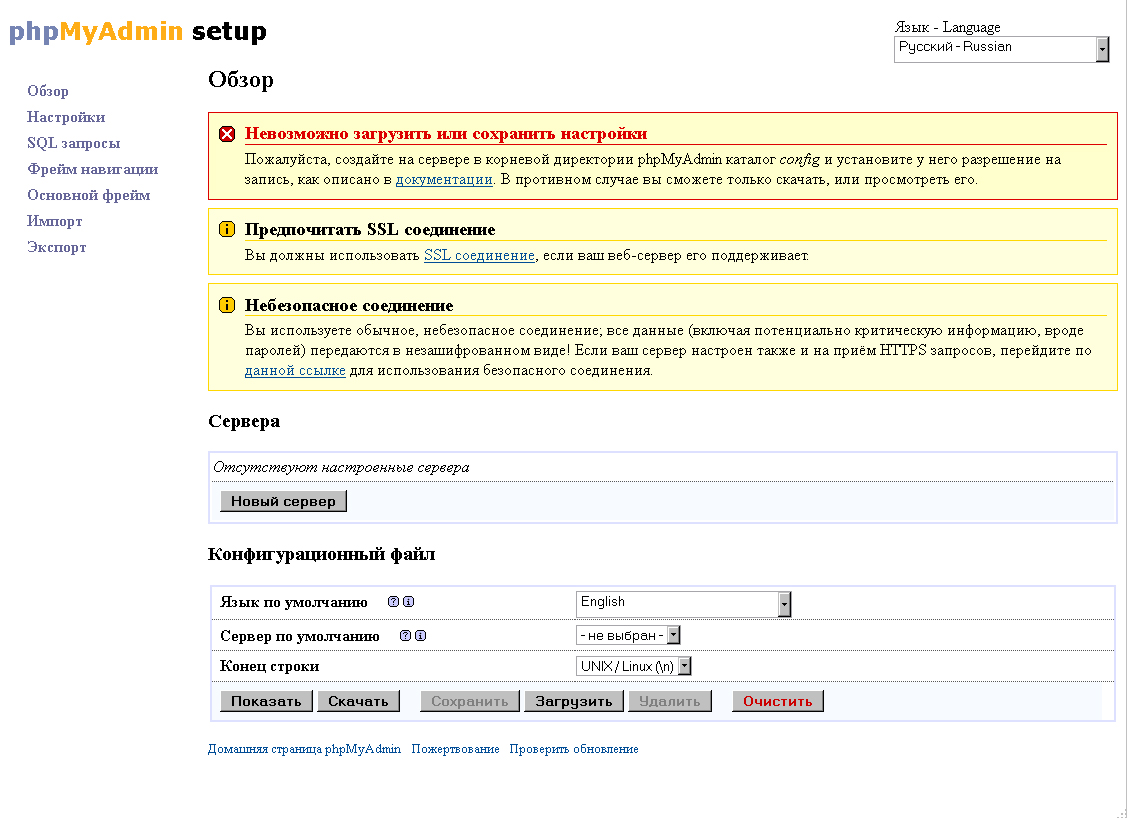Open the default language dropdown showing English
The image size is (1127, 818).
(x=684, y=604)
